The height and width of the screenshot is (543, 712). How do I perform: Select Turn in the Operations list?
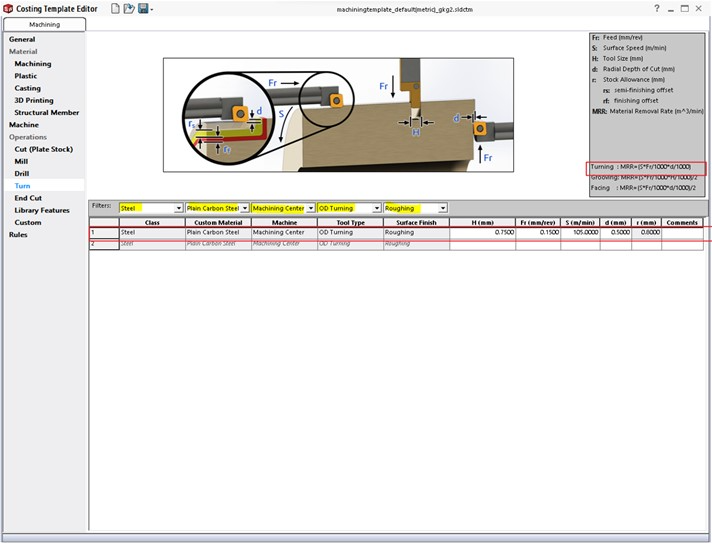point(22,186)
